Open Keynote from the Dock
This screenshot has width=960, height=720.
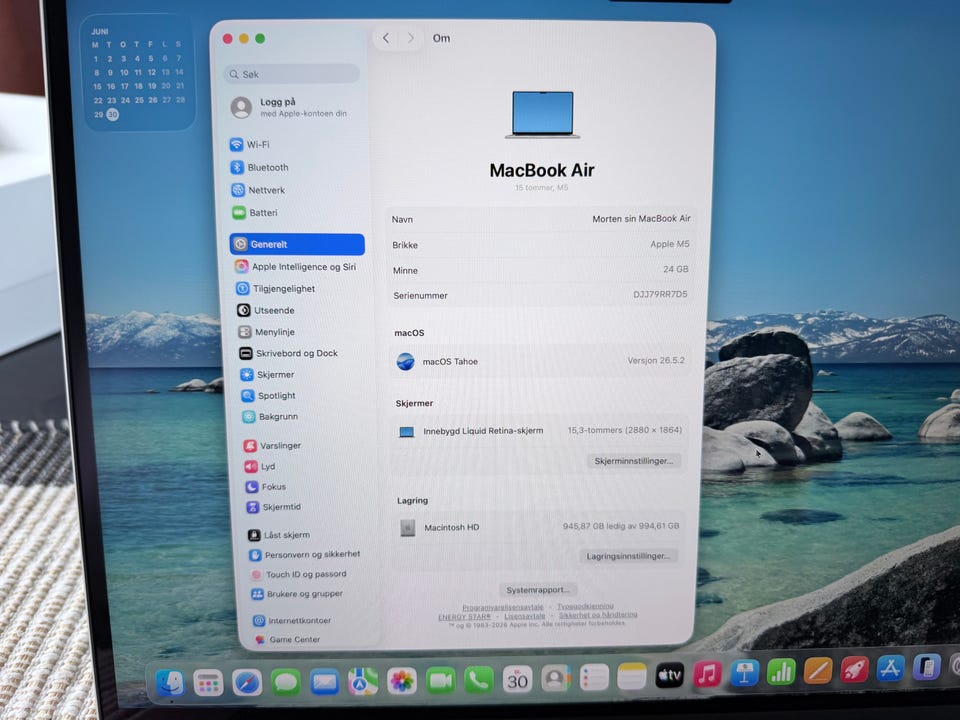[x=744, y=673]
